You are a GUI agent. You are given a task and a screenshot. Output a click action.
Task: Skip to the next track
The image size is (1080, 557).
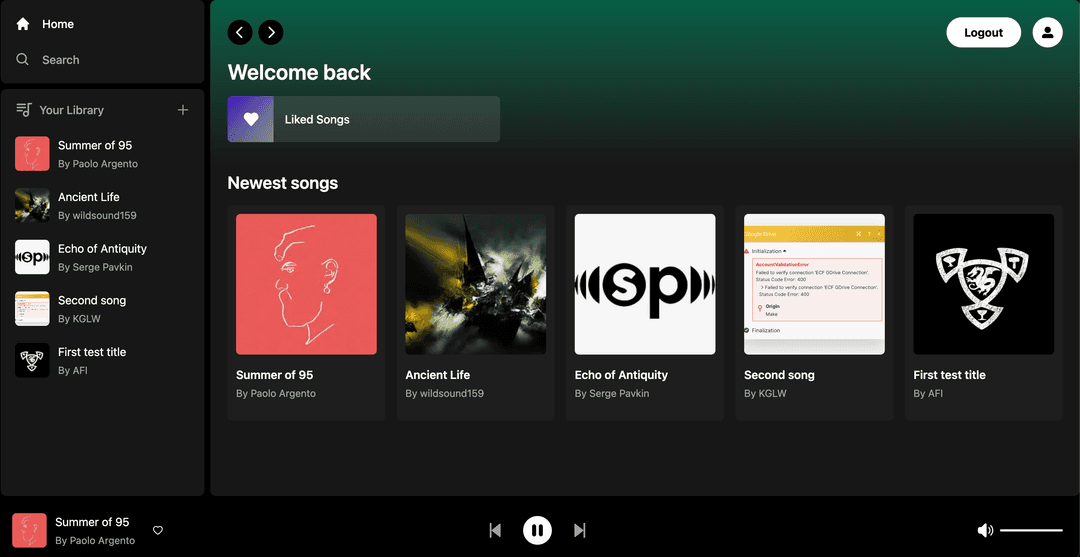(580, 530)
